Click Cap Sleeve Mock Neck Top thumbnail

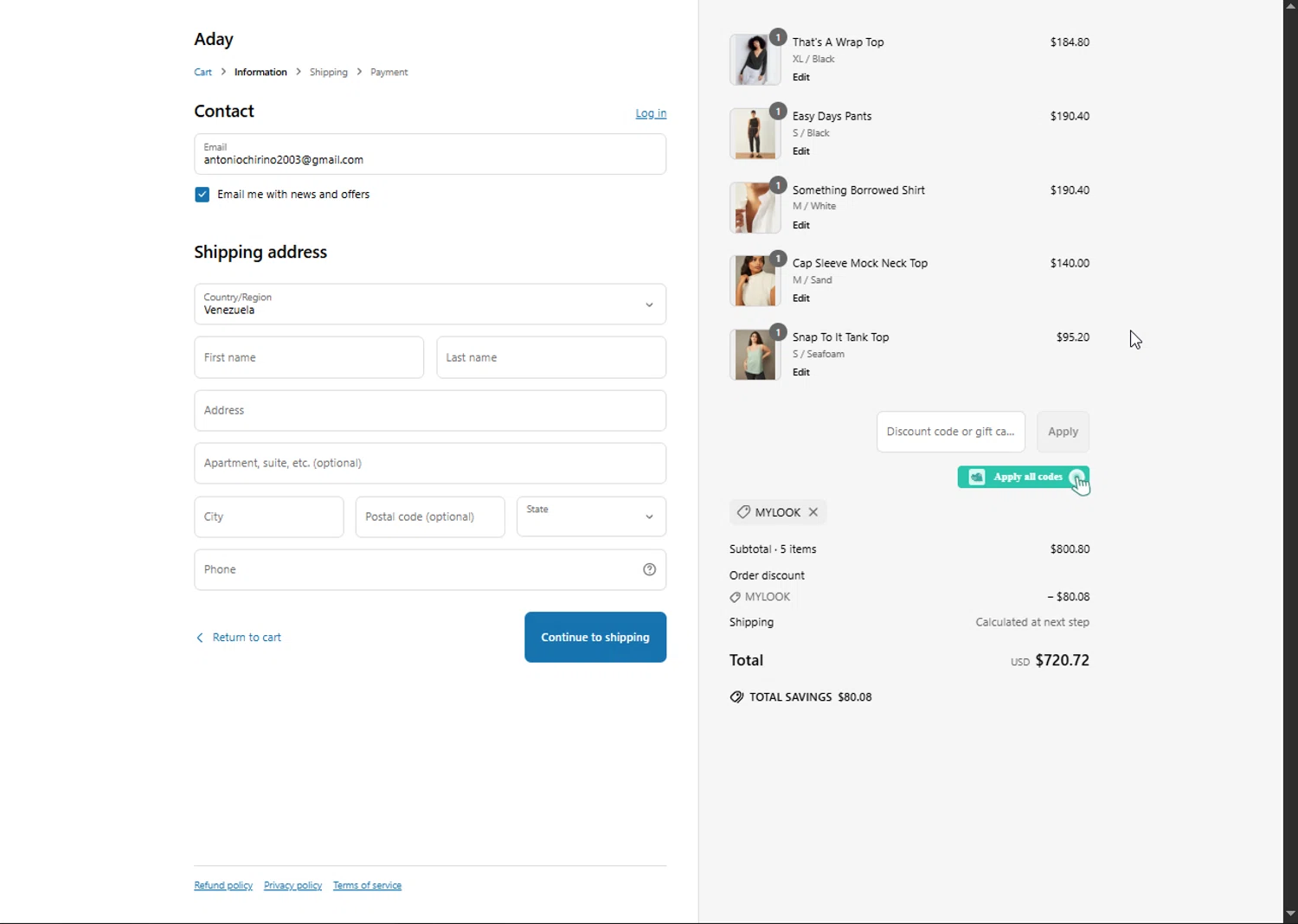(755, 281)
